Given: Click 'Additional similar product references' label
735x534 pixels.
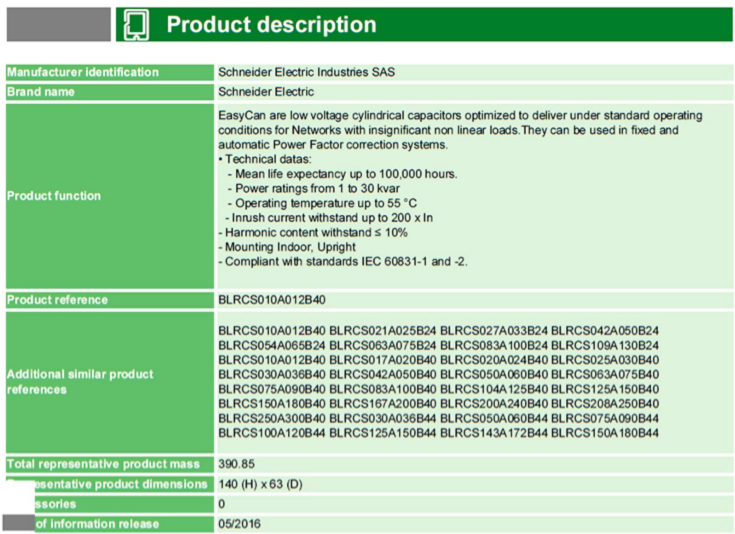Looking at the screenshot, I should pos(80,382).
